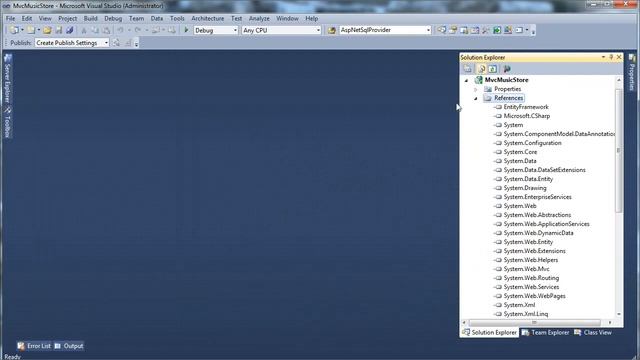Click the Publish Web icon next to publish settings
Viewport: 640px width, 360px height.
pyautogui.click(x=116, y=43)
